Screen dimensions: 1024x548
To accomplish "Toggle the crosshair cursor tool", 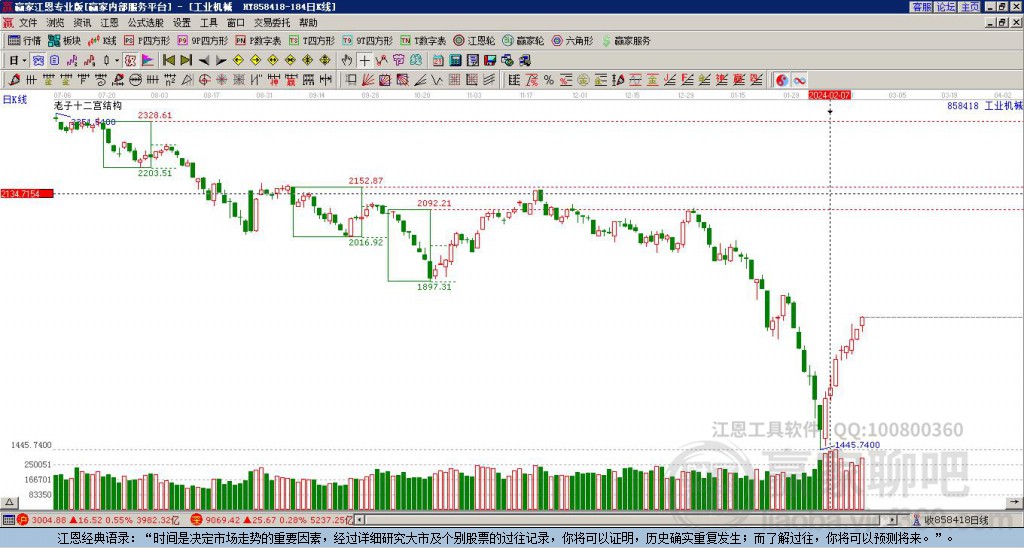I will point(364,61).
